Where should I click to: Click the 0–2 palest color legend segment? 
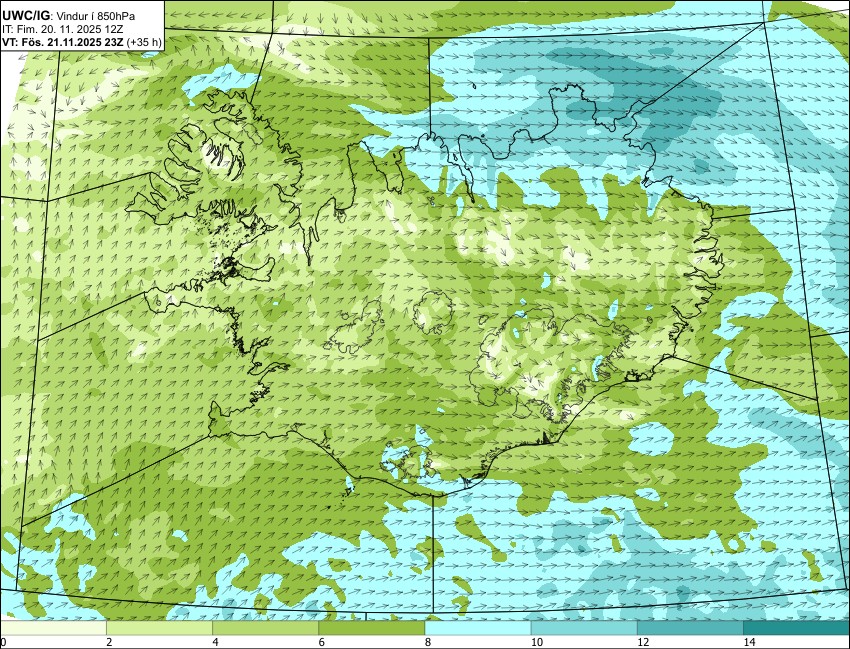click(x=53, y=628)
